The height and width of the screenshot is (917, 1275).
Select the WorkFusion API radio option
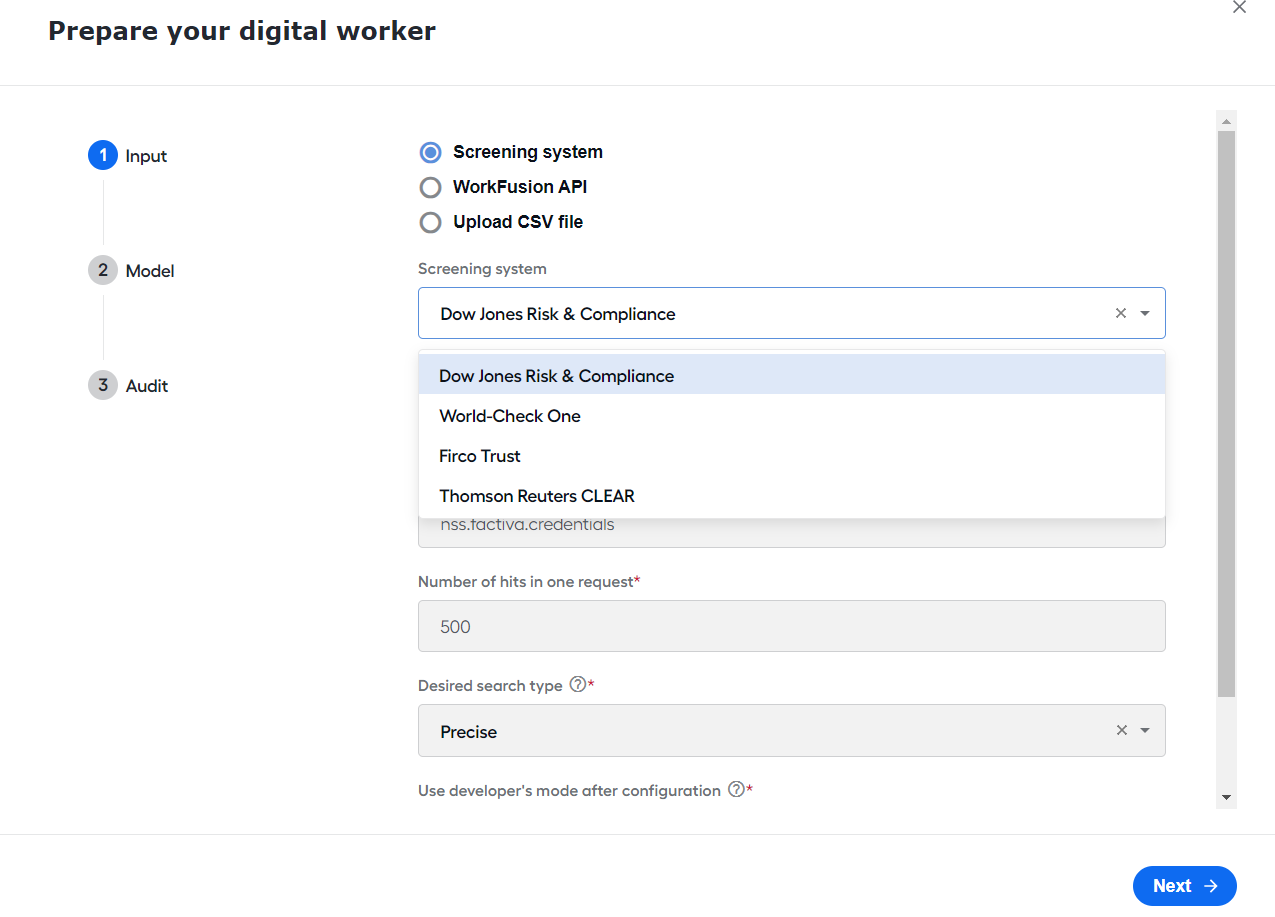point(430,187)
